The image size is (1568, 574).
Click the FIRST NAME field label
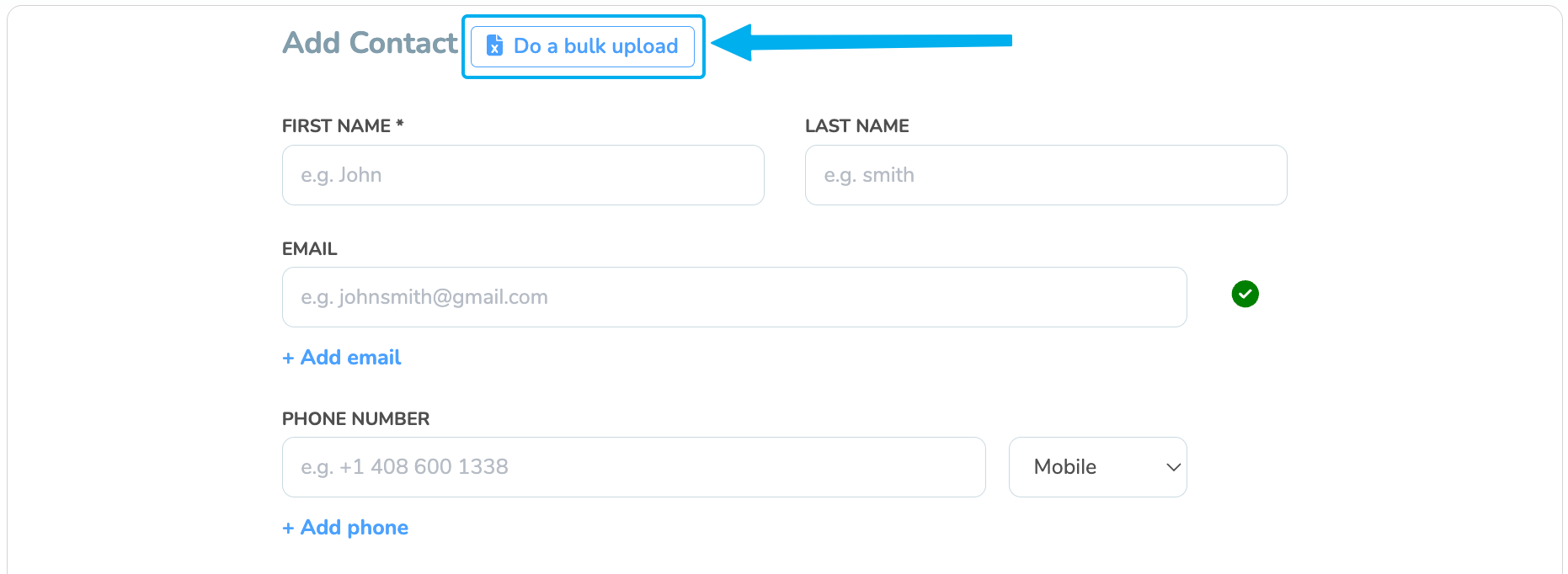tap(336, 126)
